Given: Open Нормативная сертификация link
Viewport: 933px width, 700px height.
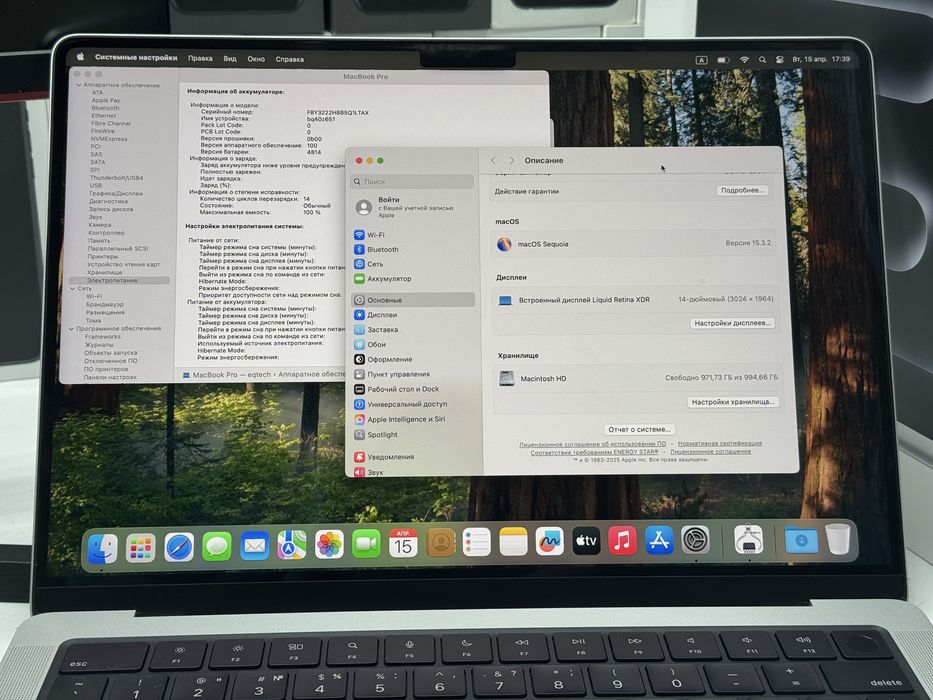Looking at the screenshot, I should coord(719,443).
